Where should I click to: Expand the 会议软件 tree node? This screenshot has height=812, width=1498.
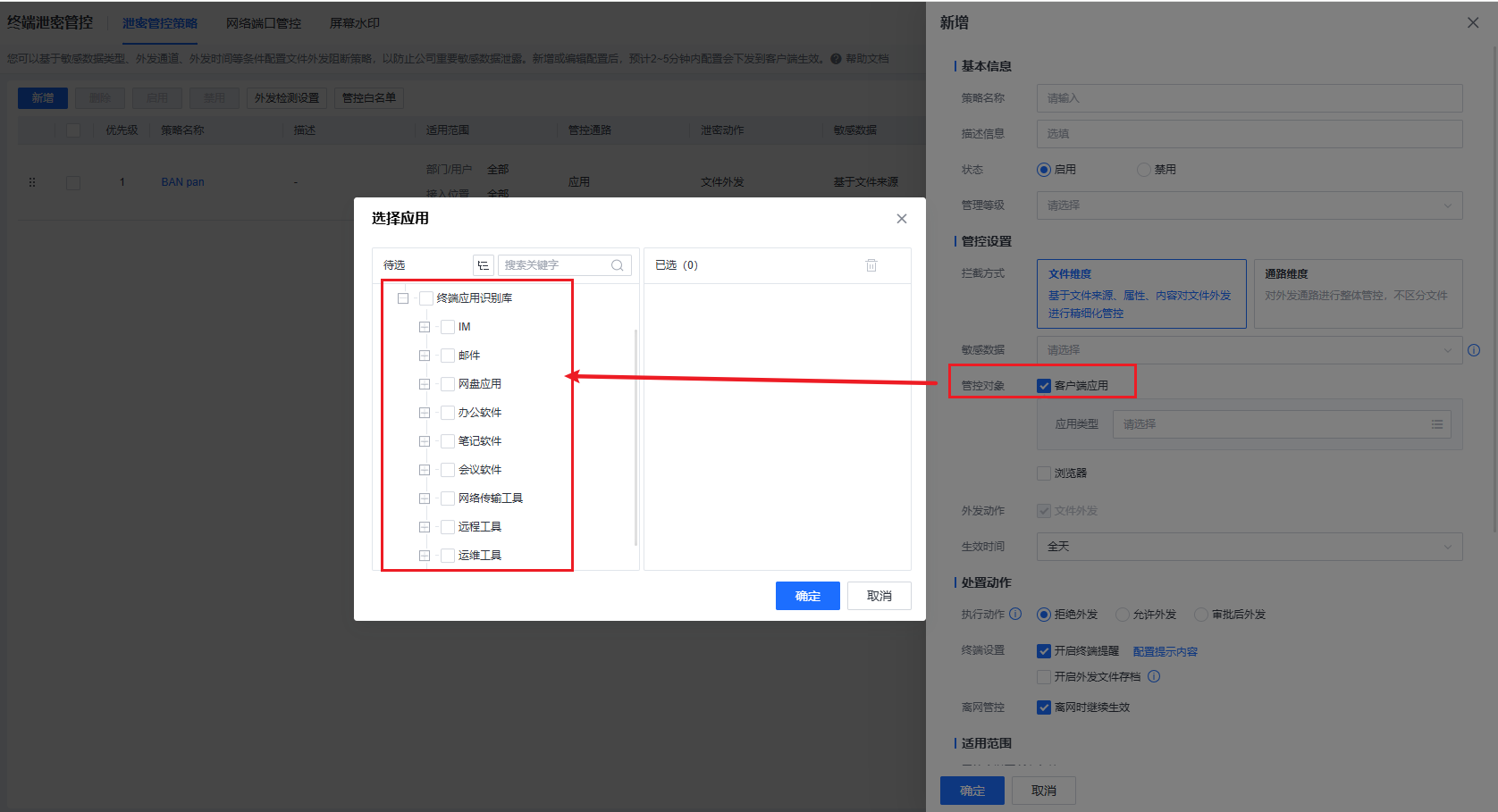tap(425, 470)
